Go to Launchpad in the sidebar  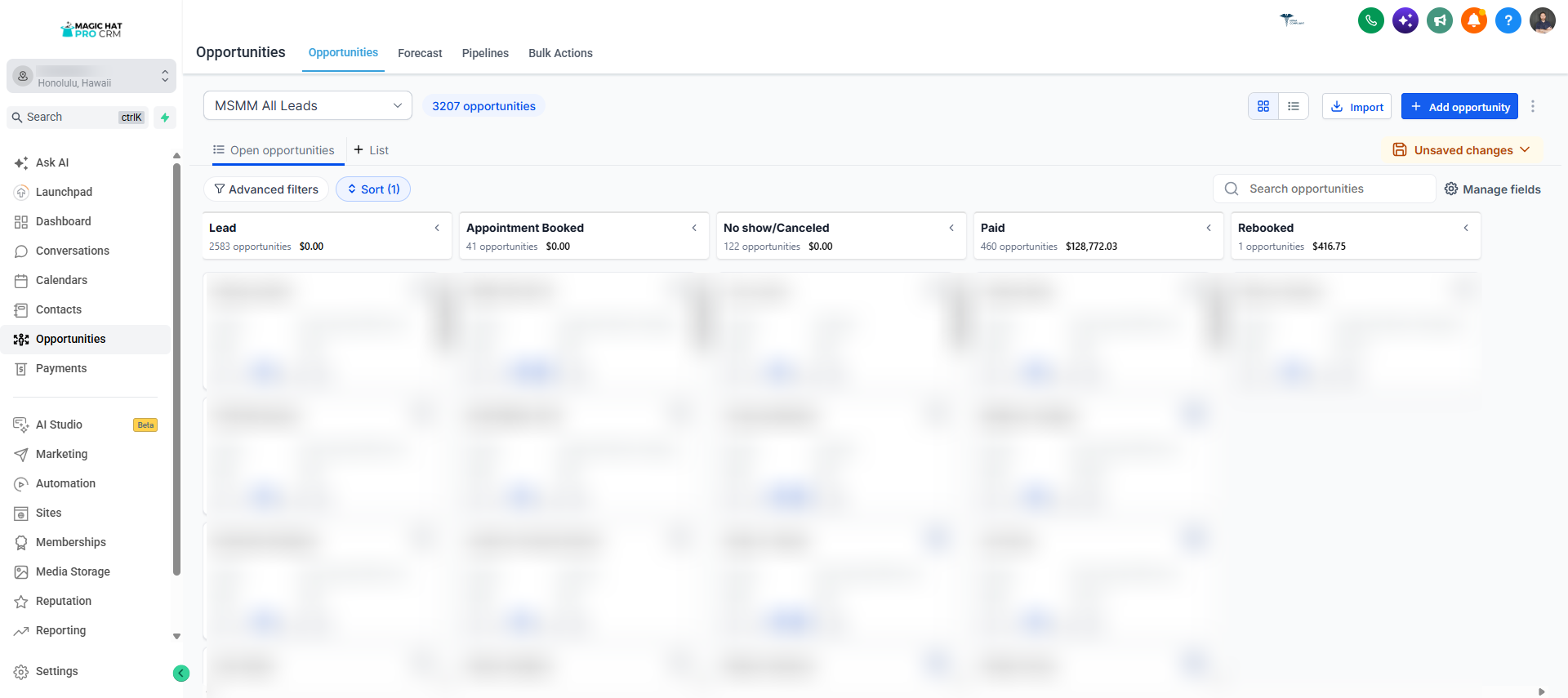click(64, 192)
